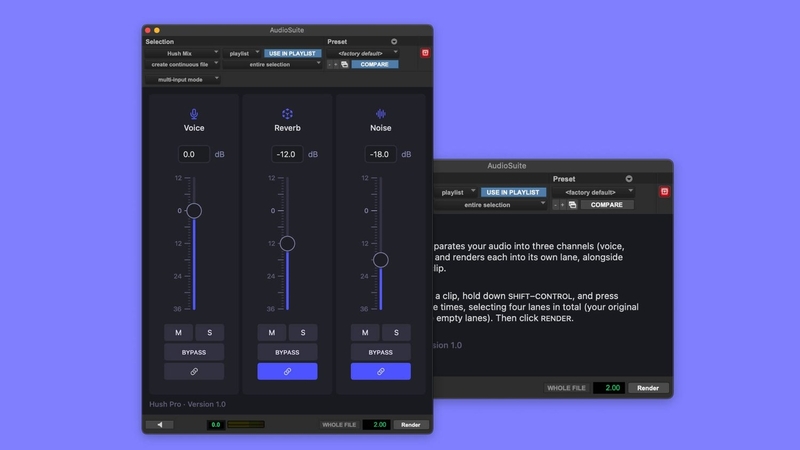Screen dimensions: 800x450
Task: Unlink the Reverb channel fader
Action: (x=287, y=371)
